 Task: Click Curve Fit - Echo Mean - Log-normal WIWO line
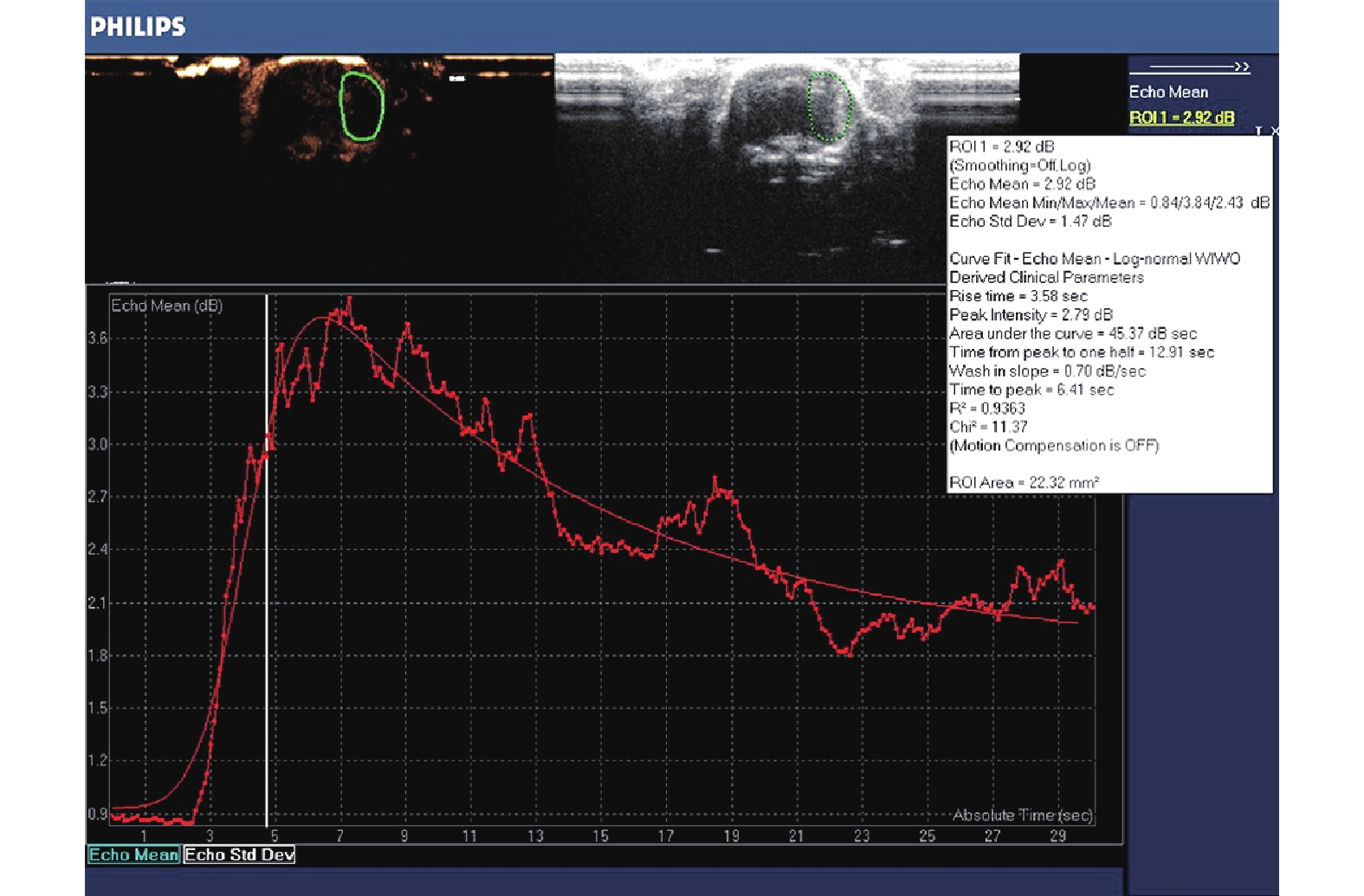point(1095,259)
